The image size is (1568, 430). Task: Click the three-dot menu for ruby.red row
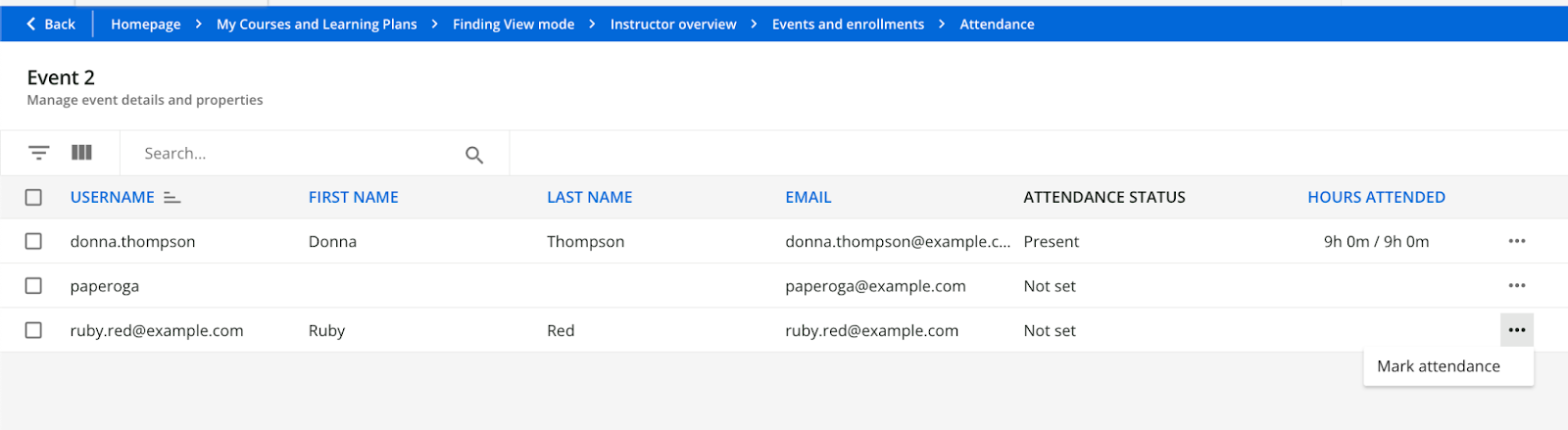(x=1516, y=330)
